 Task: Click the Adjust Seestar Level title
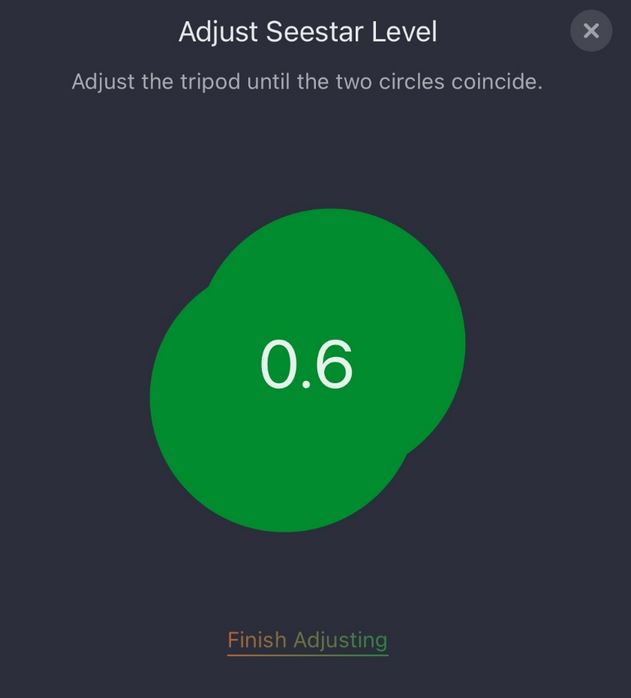[x=308, y=32]
